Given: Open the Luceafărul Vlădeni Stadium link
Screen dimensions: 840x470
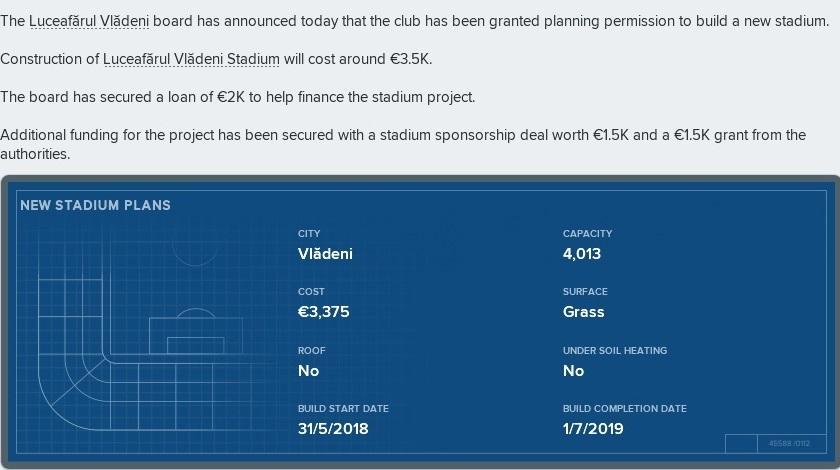Looking at the screenshot, I should 191,59.
